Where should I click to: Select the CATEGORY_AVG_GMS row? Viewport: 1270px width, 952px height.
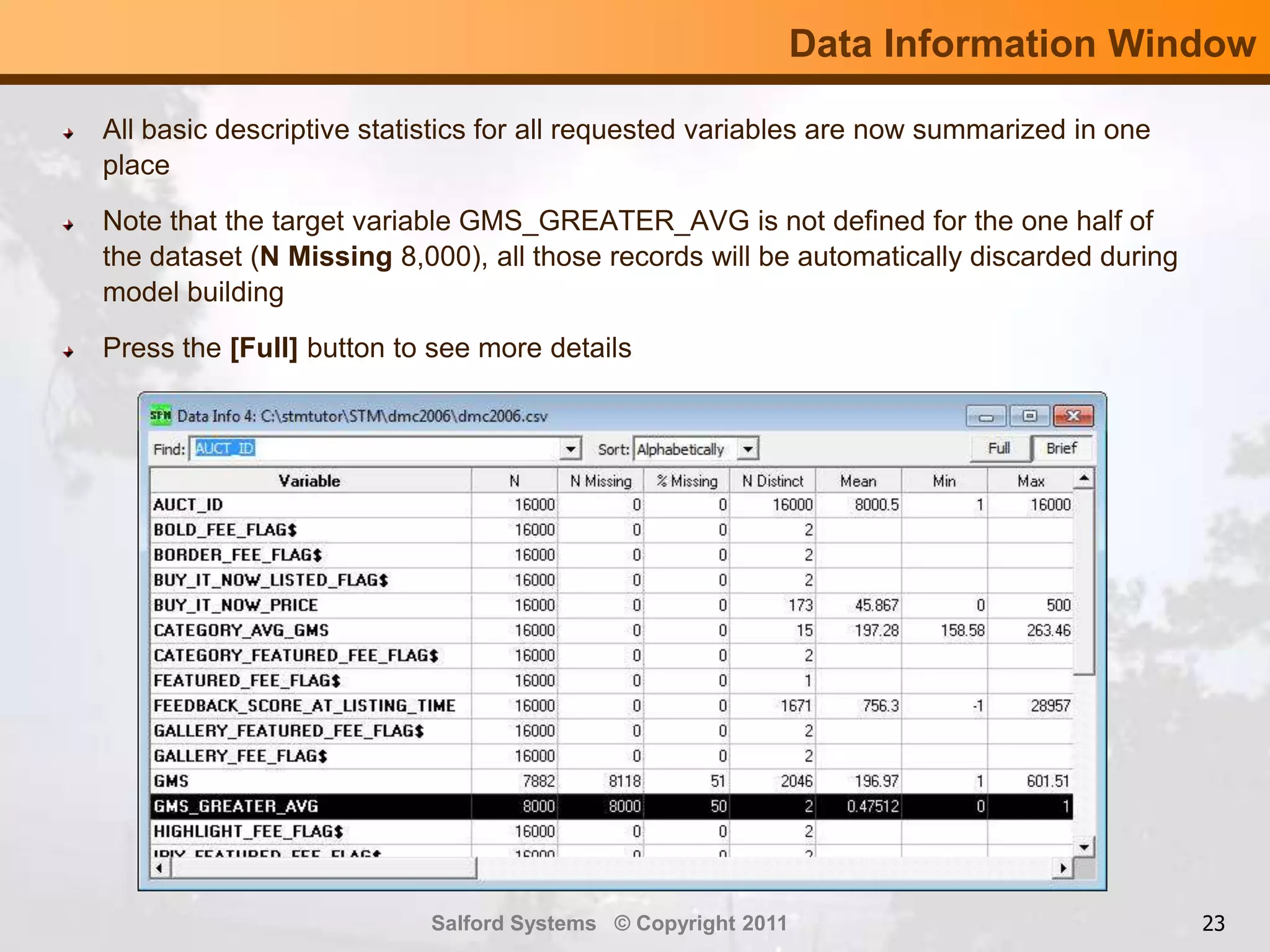[611, 631]
